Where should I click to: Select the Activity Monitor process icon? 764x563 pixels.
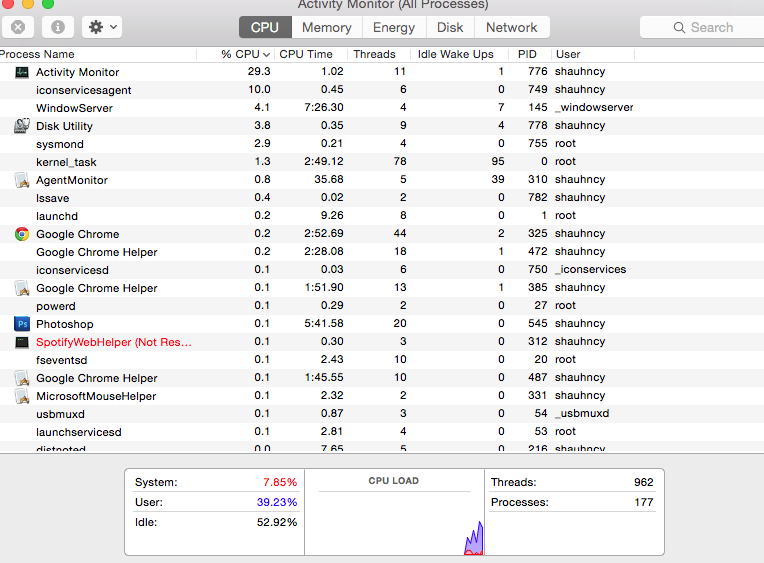[x=22, y=72]
